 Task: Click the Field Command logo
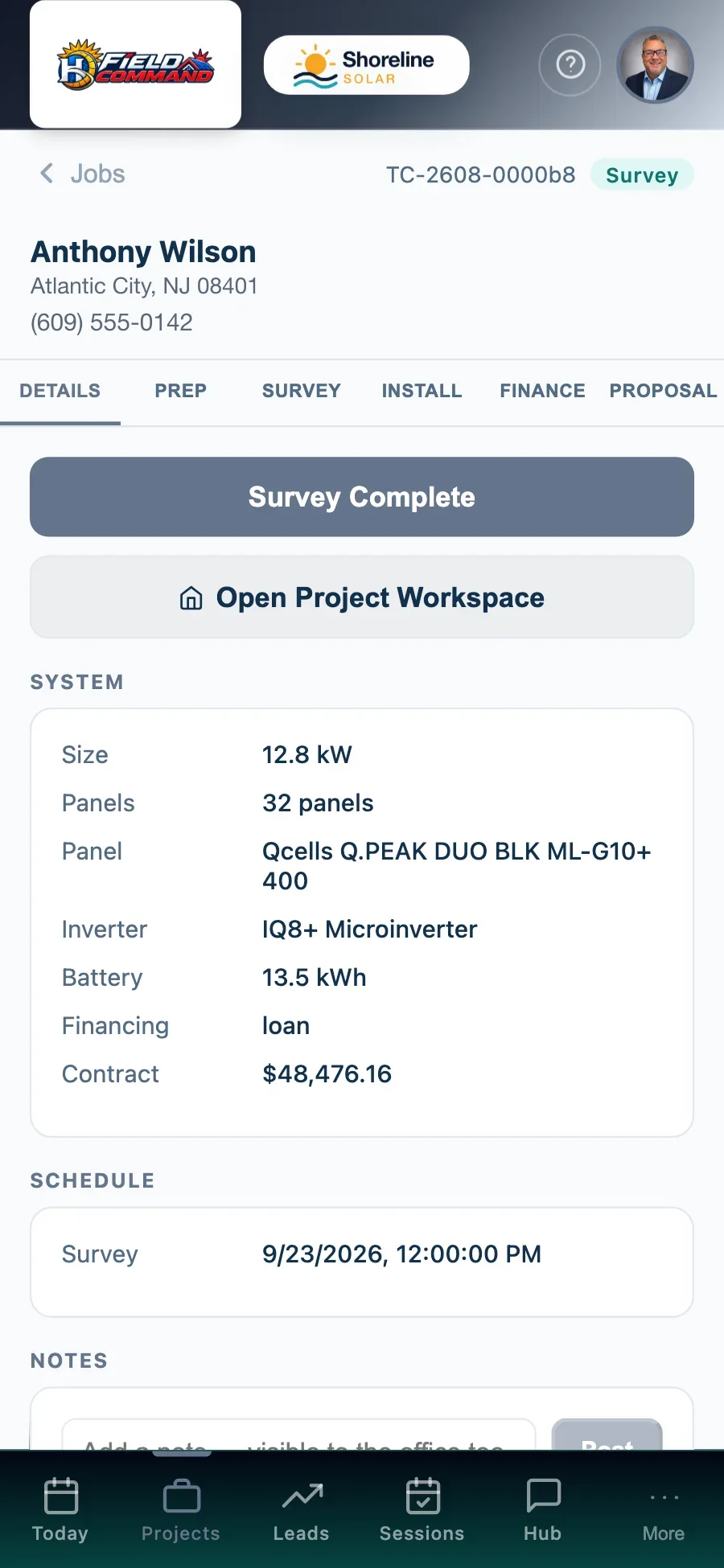point(135,64)
